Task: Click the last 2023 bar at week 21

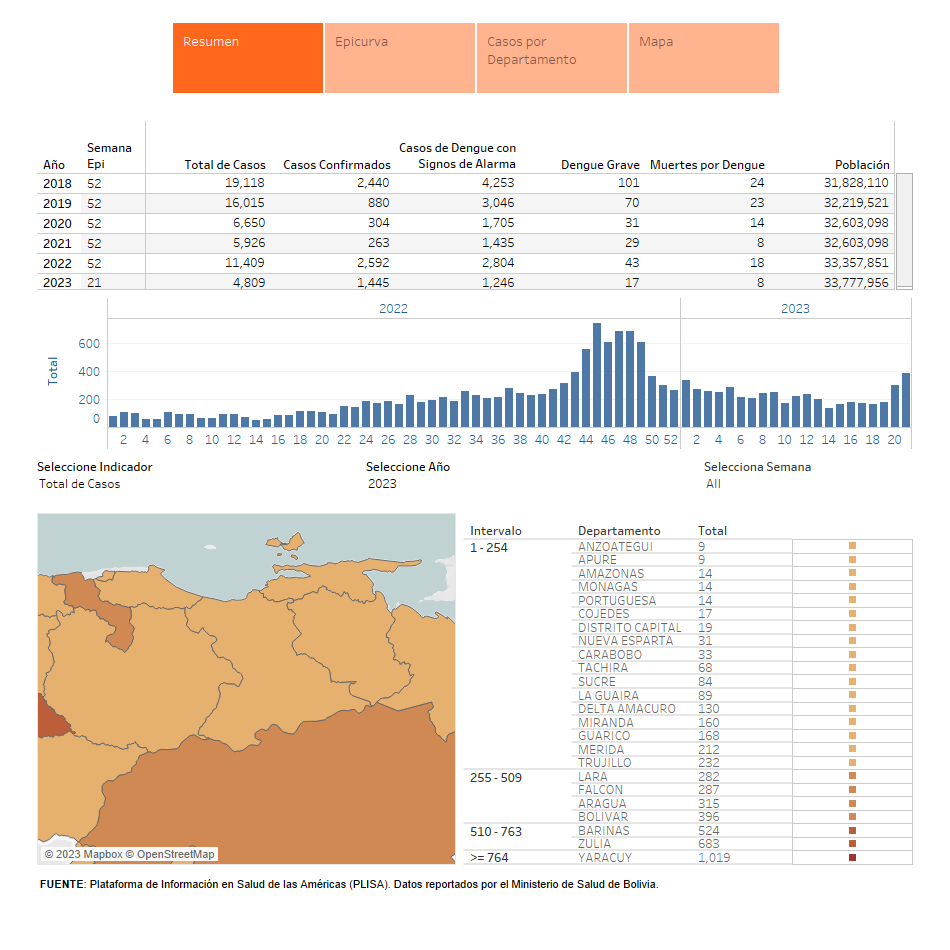Action: tap(906, 400)
